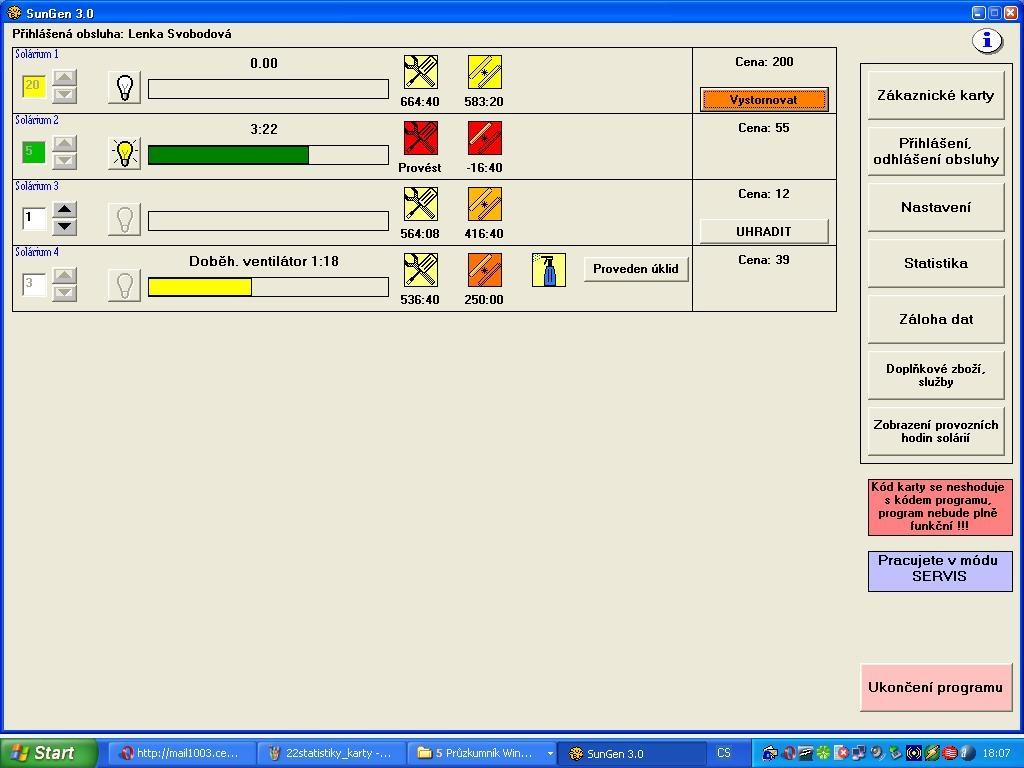The image size is (1024, 768).
Task: Click the spray bottle cleaning icon
Action: point(549,270)
